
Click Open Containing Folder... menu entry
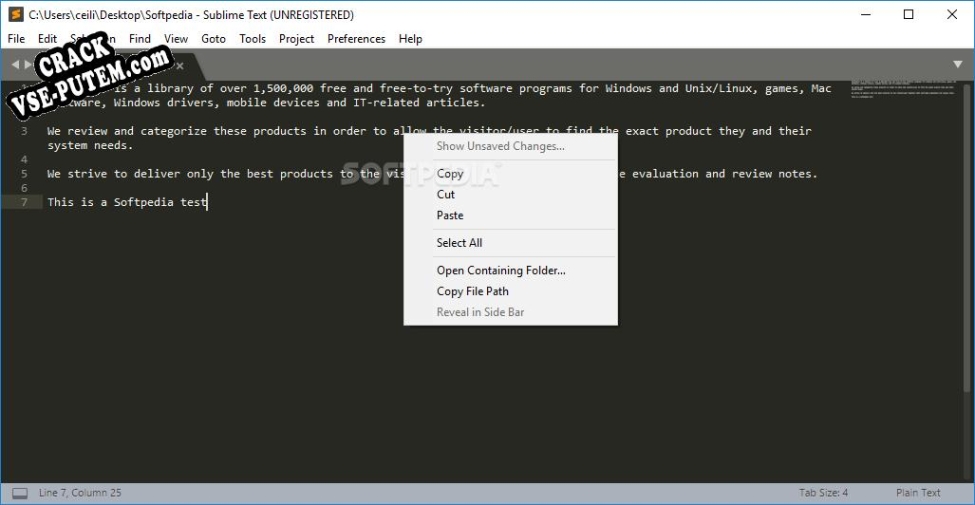pos(500,271)
